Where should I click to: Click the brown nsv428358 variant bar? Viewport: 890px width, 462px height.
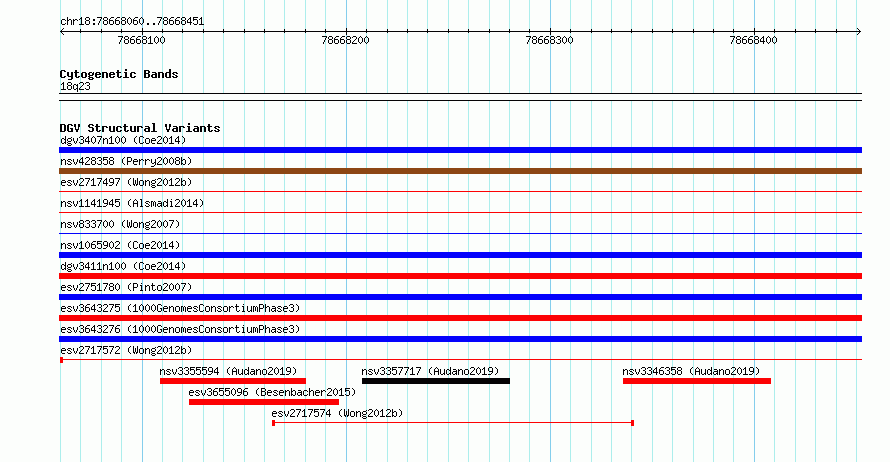(x=460, y=171)
